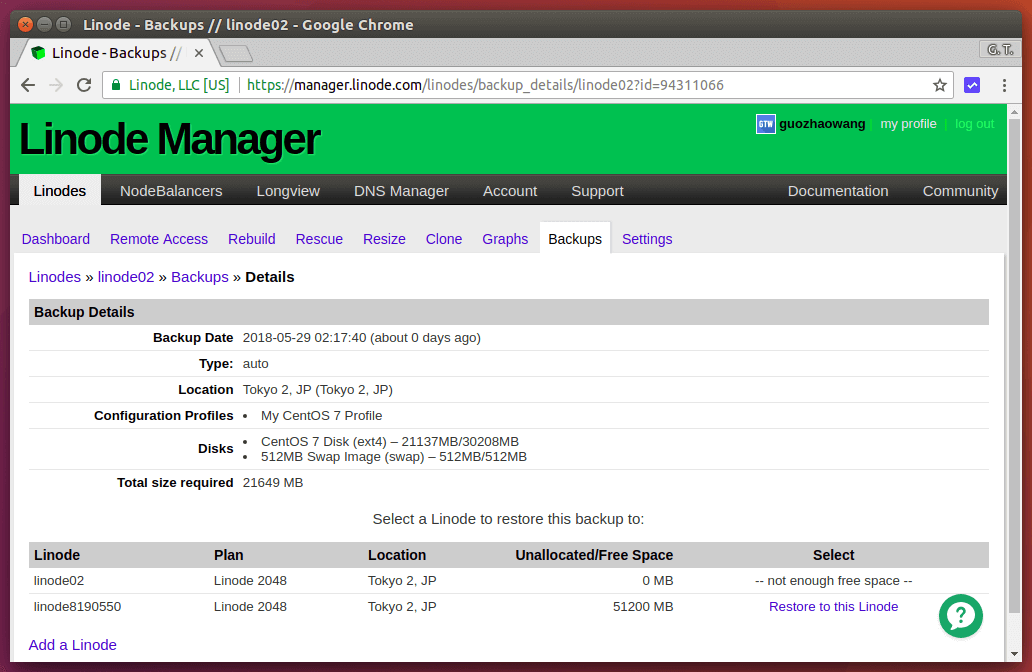Viewport: 1032px width, 672px height.
Task: Switch to the Graphs tab
Action: click(505, 239)
